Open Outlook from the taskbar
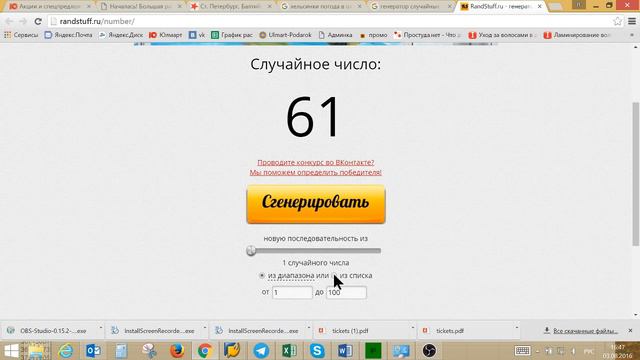640x360 pixels. coord(93,351)
